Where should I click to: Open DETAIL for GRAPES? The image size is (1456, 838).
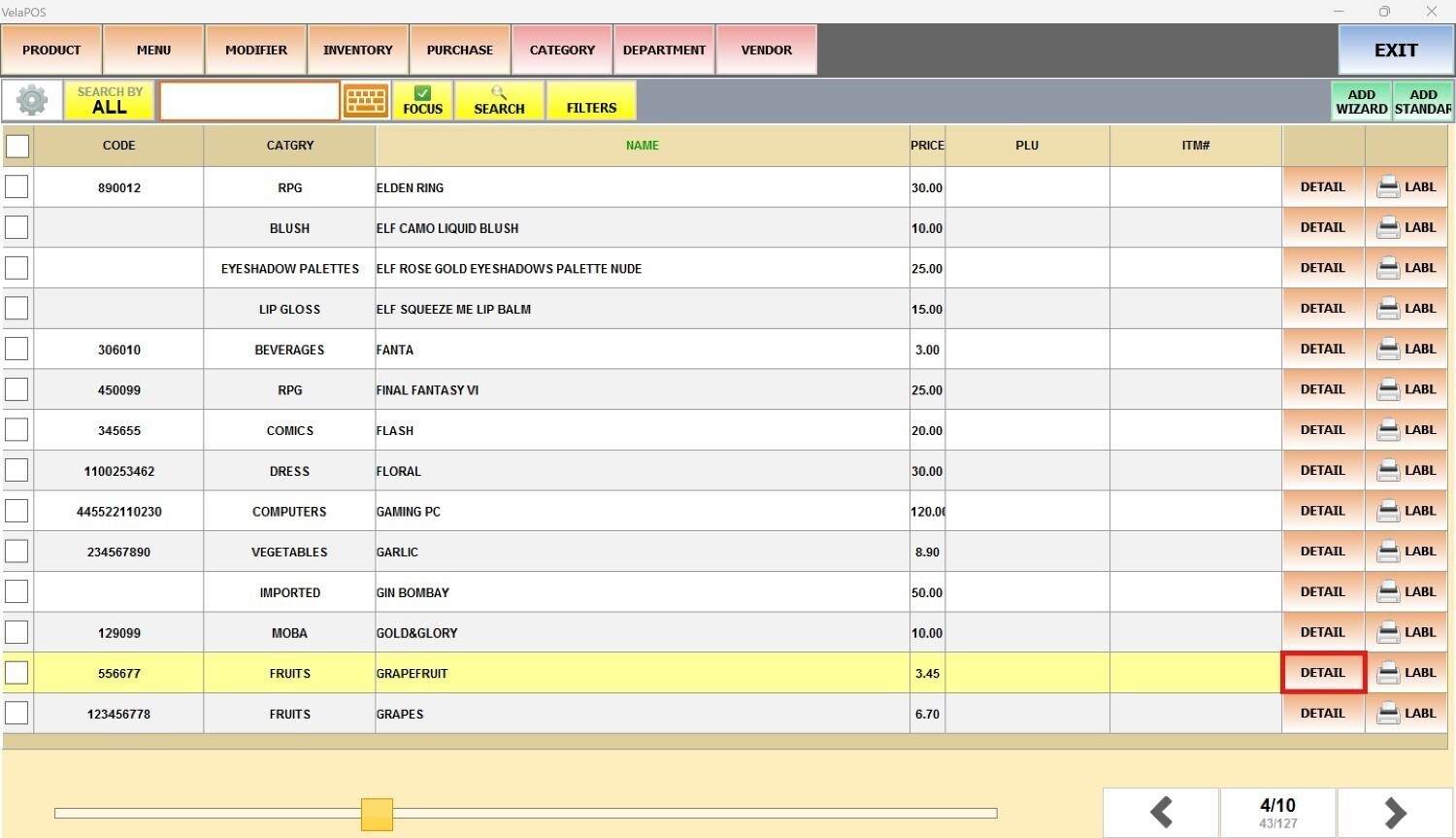click(1323, 713)
